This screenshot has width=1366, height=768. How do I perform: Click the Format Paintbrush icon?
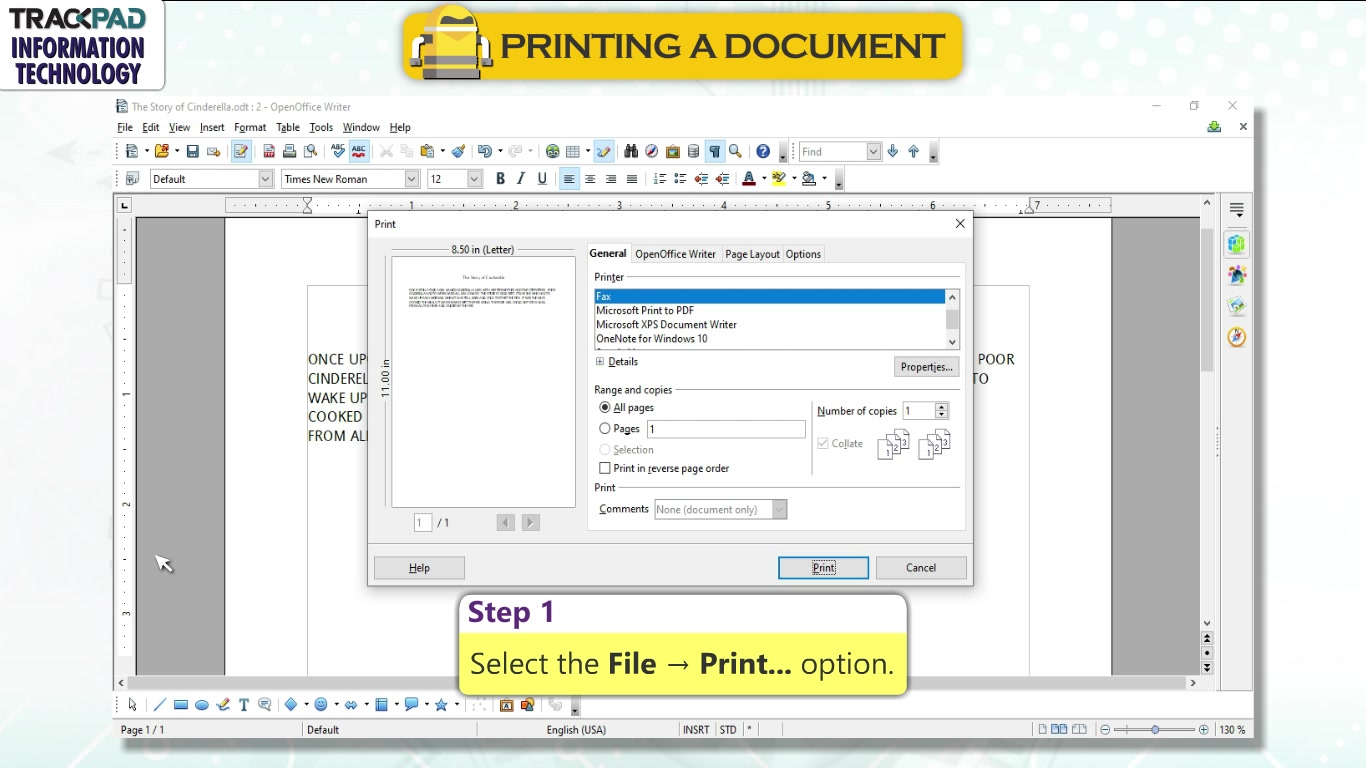(458, 152)
